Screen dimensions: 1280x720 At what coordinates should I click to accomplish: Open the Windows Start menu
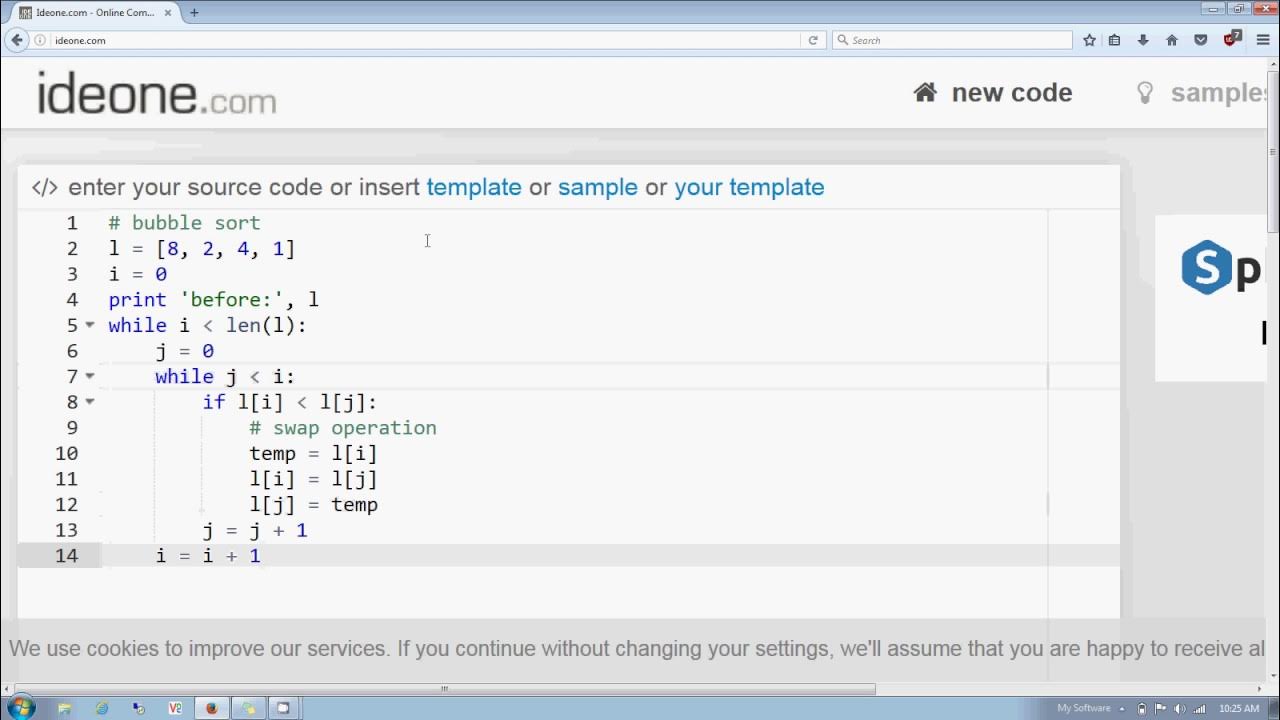(21, 708)
